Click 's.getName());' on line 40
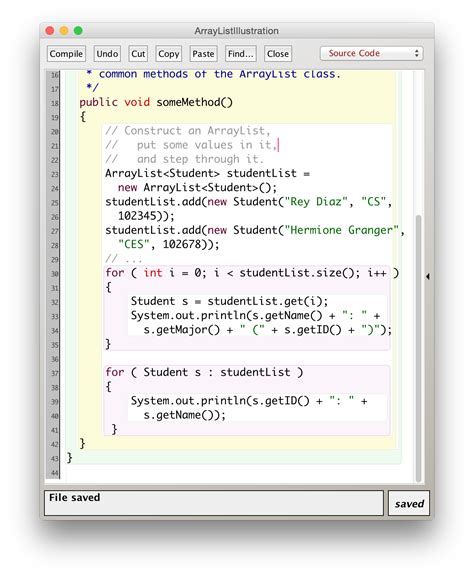Image resolution: width=474 pixels, height=577 pixels. click(184, 415)
